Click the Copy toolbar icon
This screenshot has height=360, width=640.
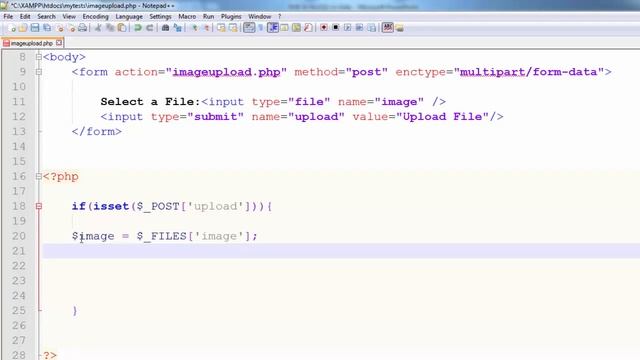(110, 28)
